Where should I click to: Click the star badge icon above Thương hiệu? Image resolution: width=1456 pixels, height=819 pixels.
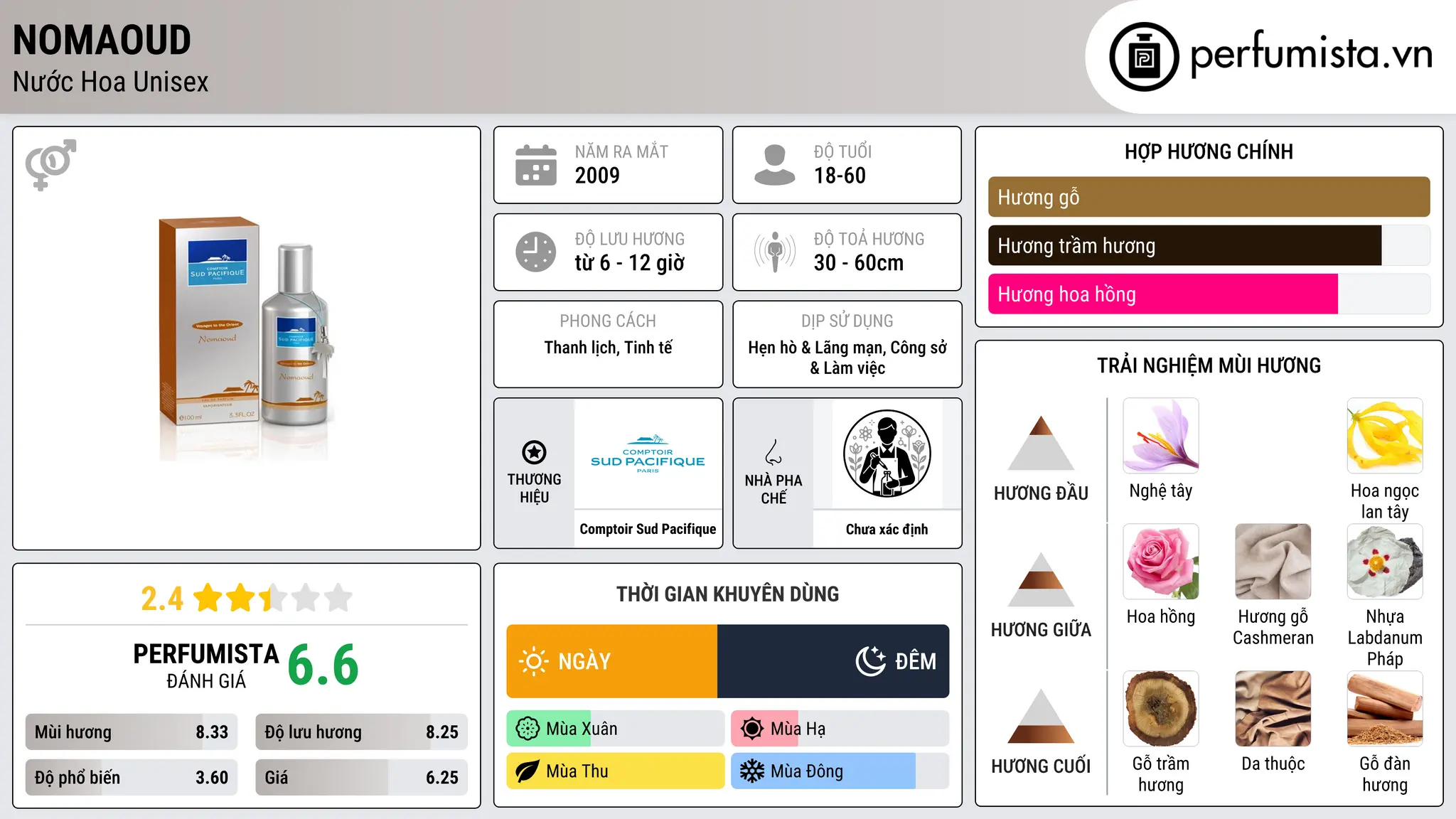[x=534, y=452]
